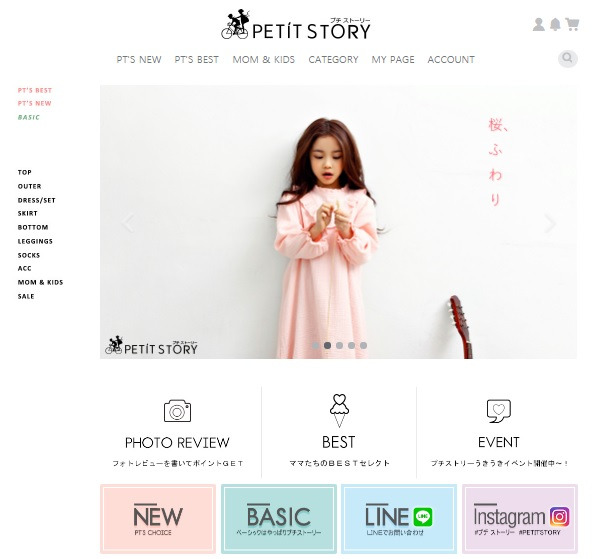Click the search magnifier button
Image resolution: width=606 pixels, height=559 pixels.
click(567, 59)
